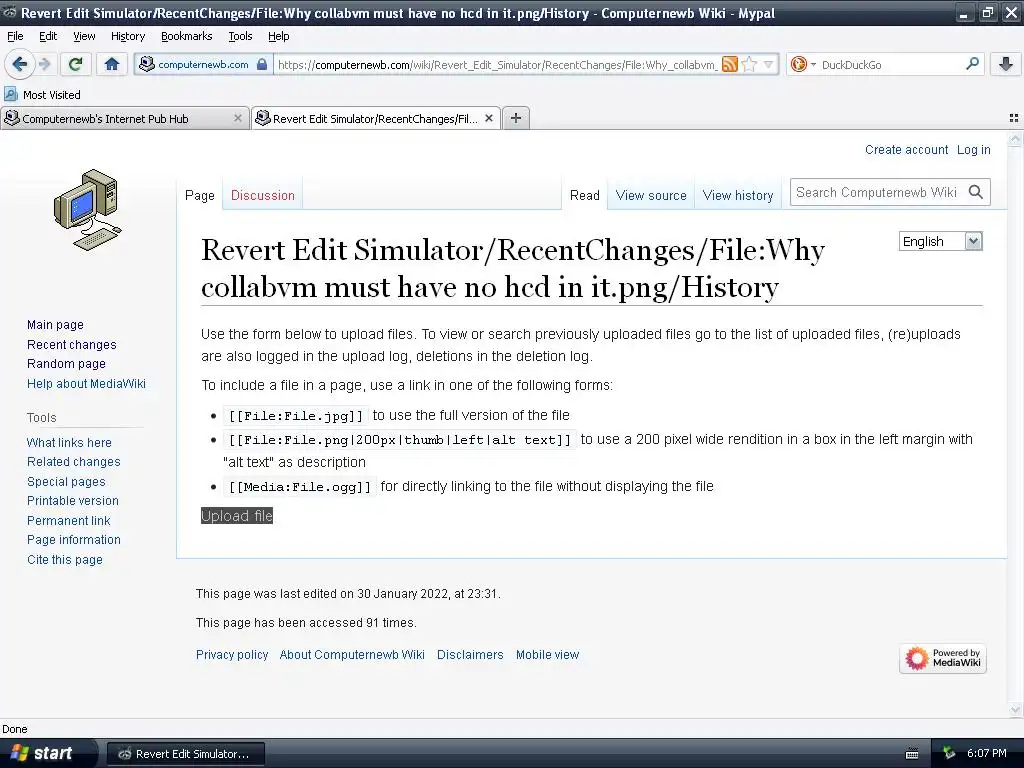Open the History menu
Viewport: 1024px width, 768px height.
point(127,36)
